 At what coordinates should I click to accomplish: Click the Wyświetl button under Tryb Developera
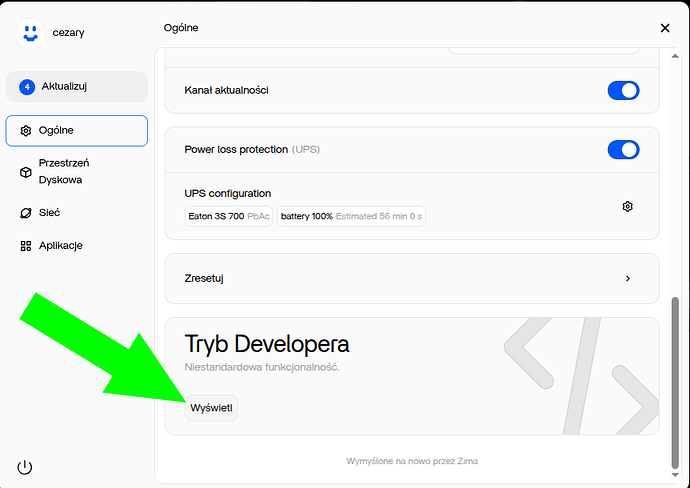(211, 408)
